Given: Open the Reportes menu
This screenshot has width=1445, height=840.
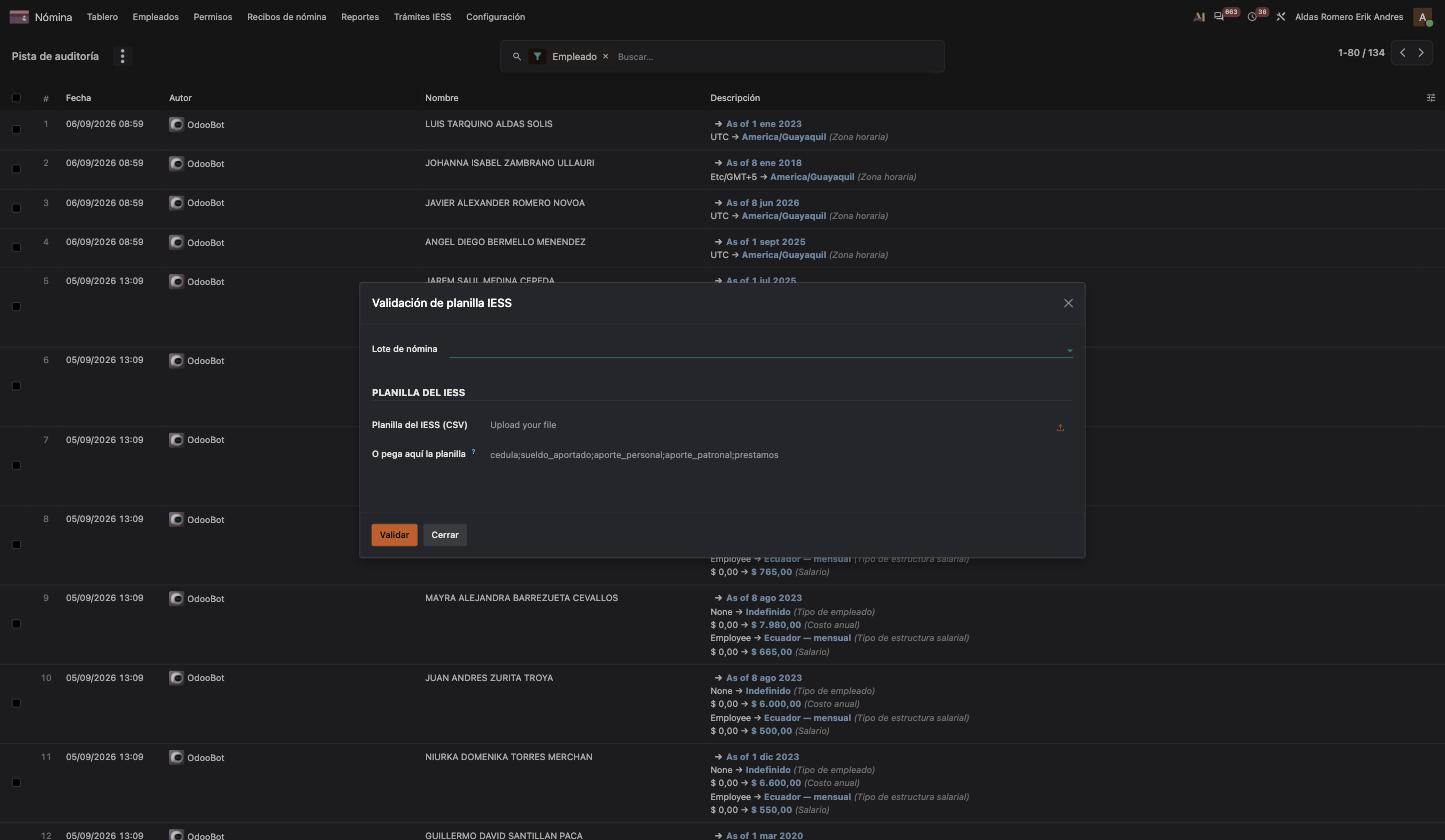Looking at the screenshot, I should pos(360,17).
